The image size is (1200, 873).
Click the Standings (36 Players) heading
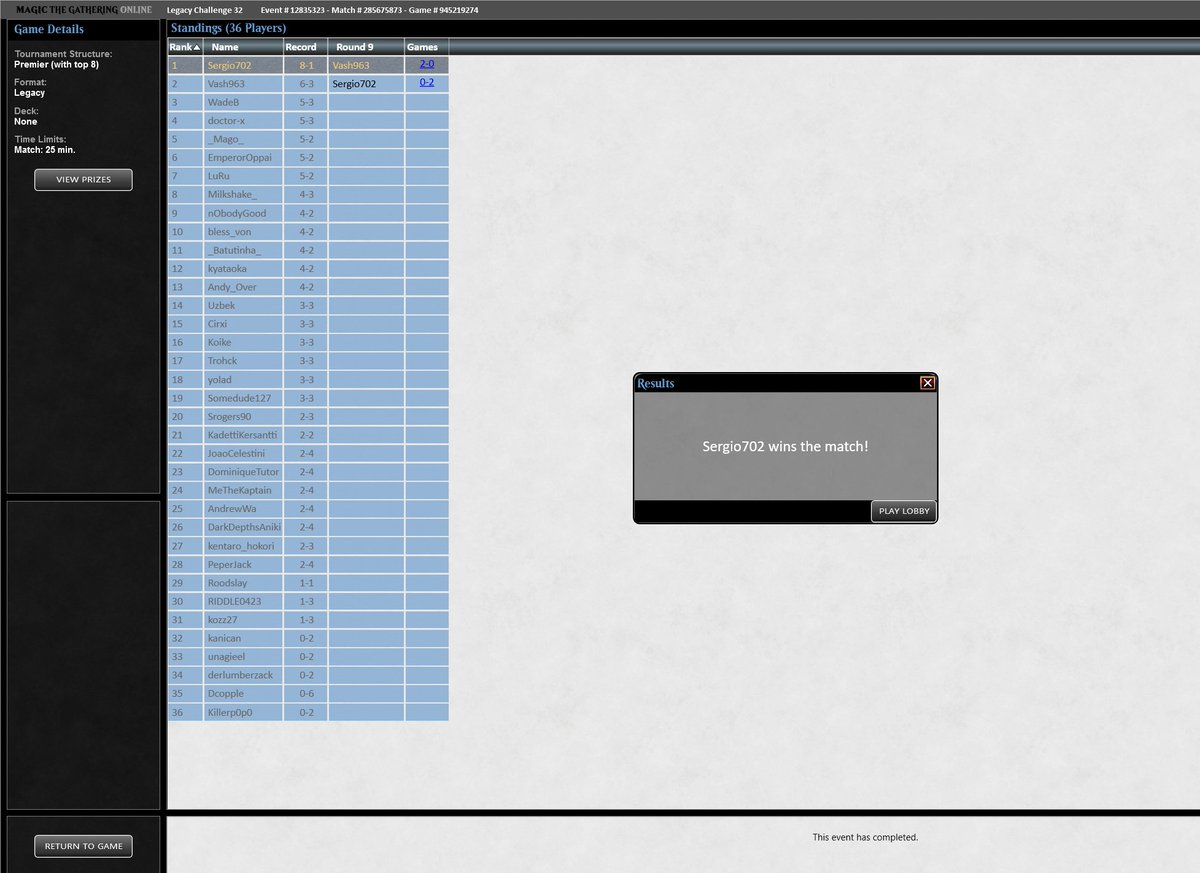pos(228,28)
